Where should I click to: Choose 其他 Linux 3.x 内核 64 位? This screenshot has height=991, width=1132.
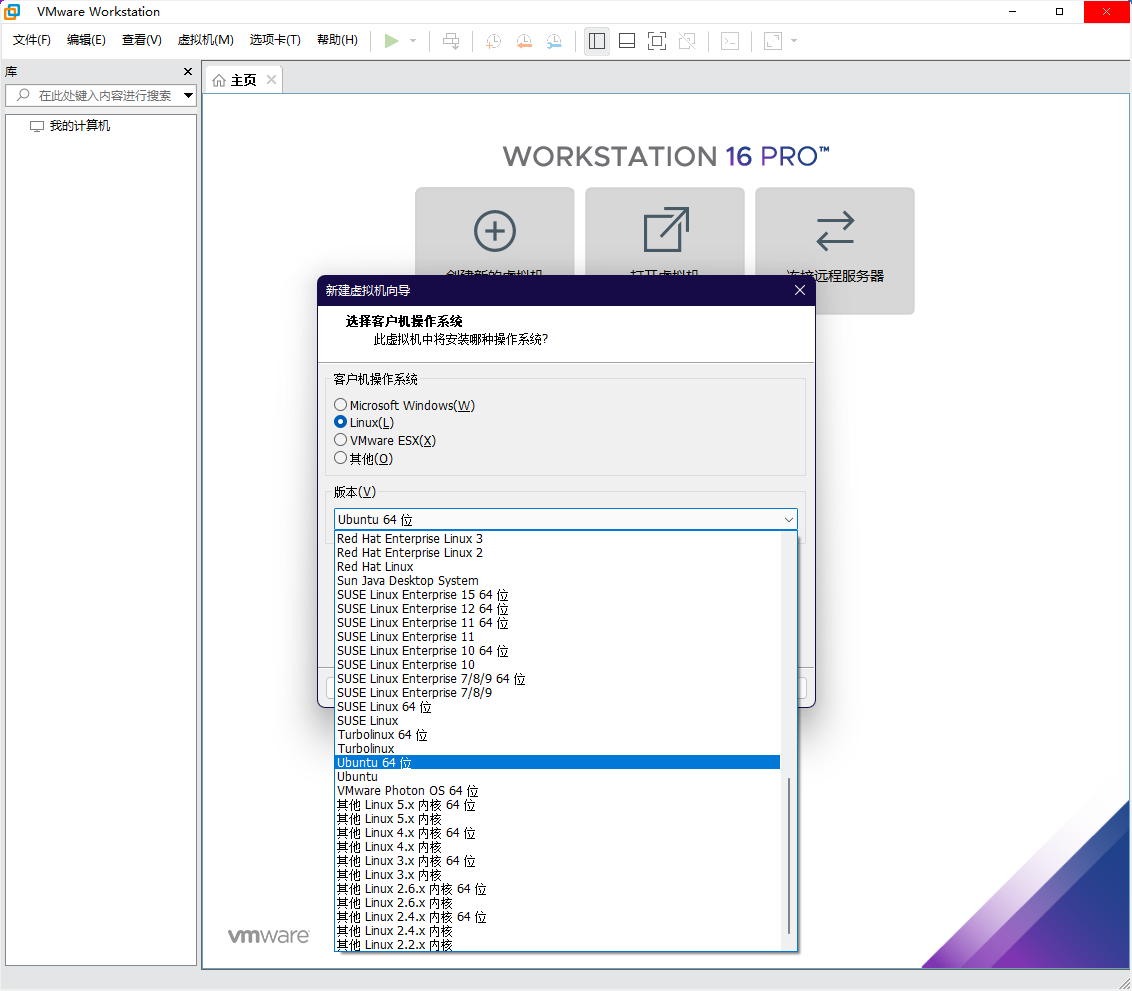pyautogui.click(x=558, y=860)
